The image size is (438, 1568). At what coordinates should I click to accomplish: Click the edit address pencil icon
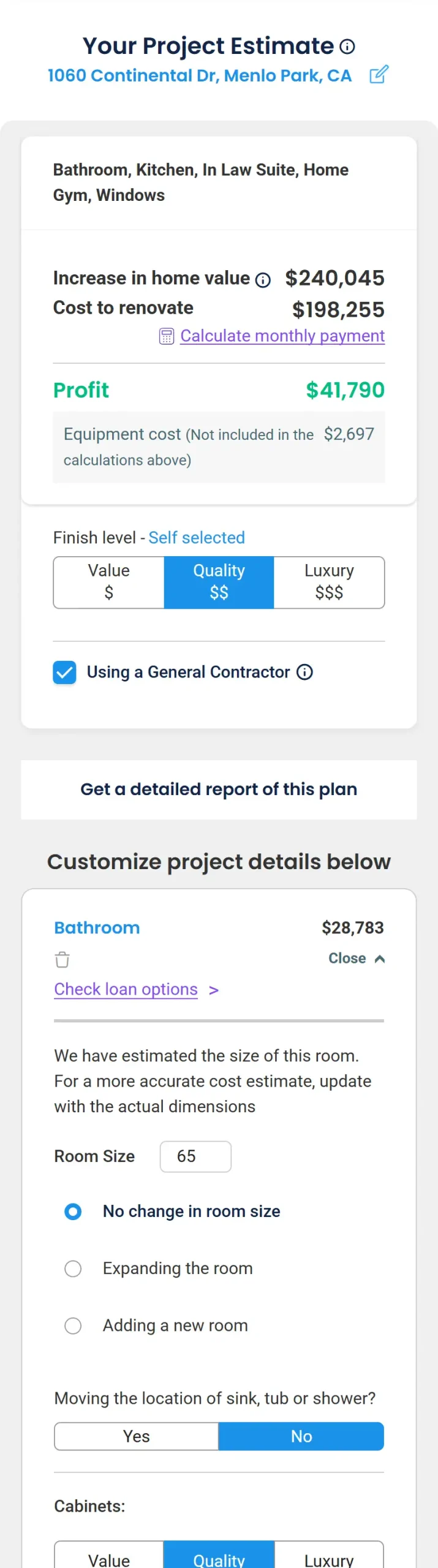point(379,75)
